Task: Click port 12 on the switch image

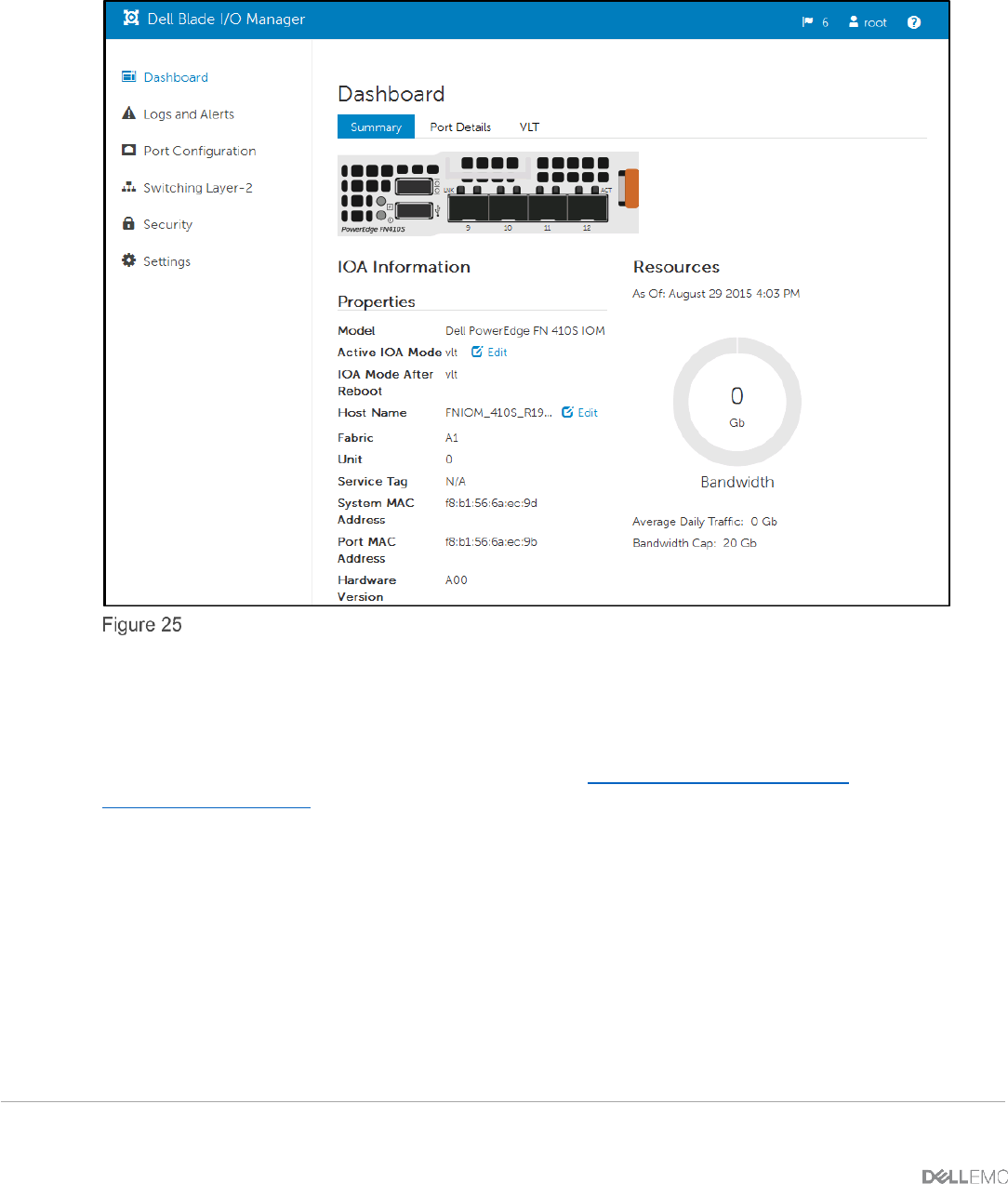Action: click(x=587, y=208)
